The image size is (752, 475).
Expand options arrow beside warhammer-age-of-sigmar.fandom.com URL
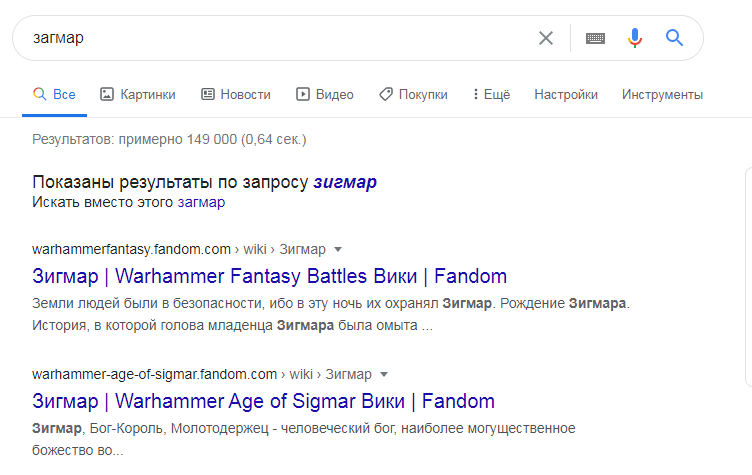pyautogui.click(x=384, y=375)
